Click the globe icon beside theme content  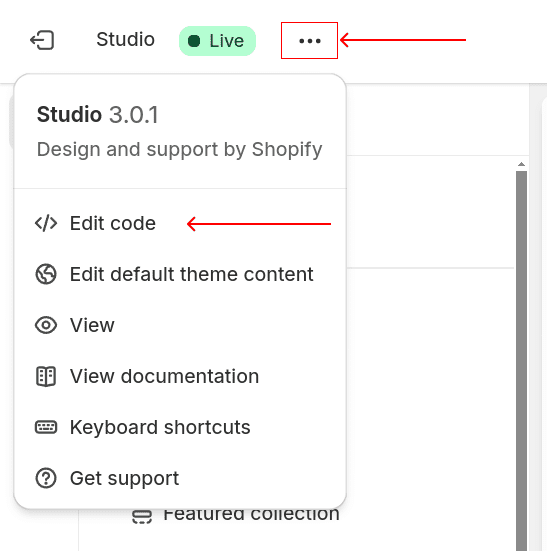pyautogui.click(x=46, y=274)
